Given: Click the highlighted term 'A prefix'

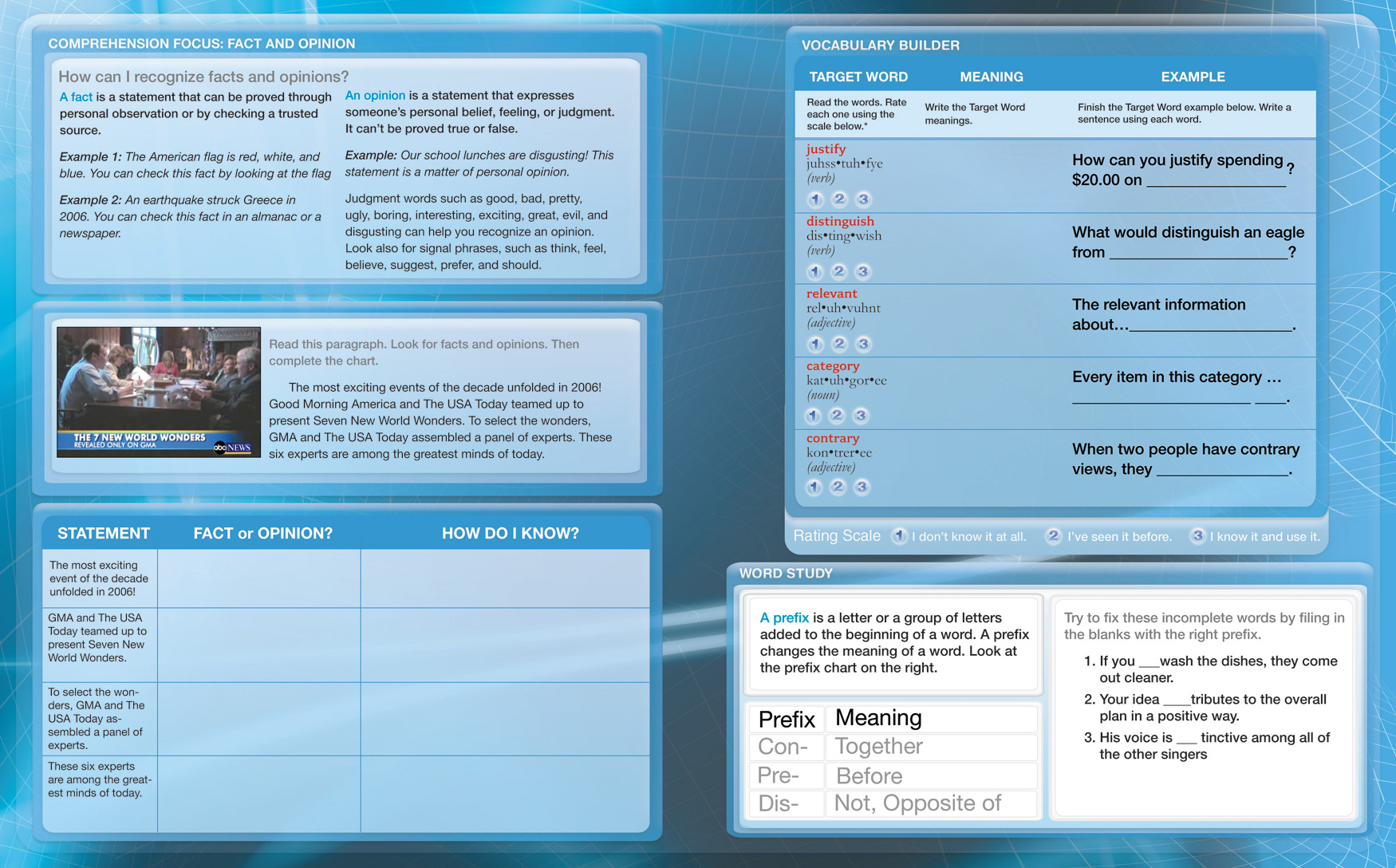Looking at the screenshot, I should [x=784, y=617].
